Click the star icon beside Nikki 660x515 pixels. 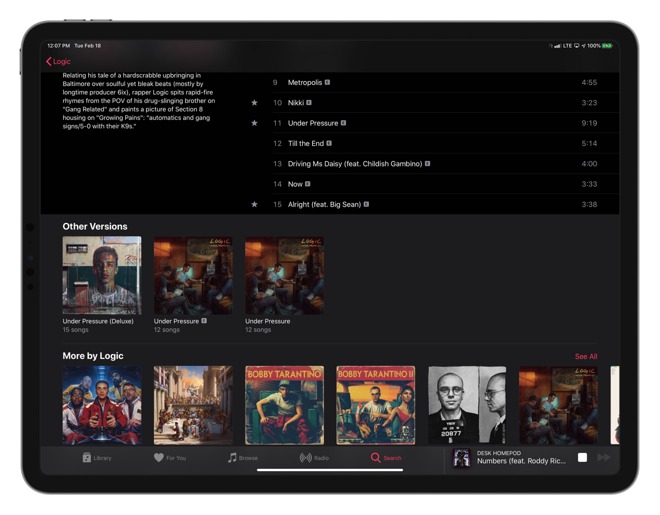pyautogui.click(x=254, y=102)
